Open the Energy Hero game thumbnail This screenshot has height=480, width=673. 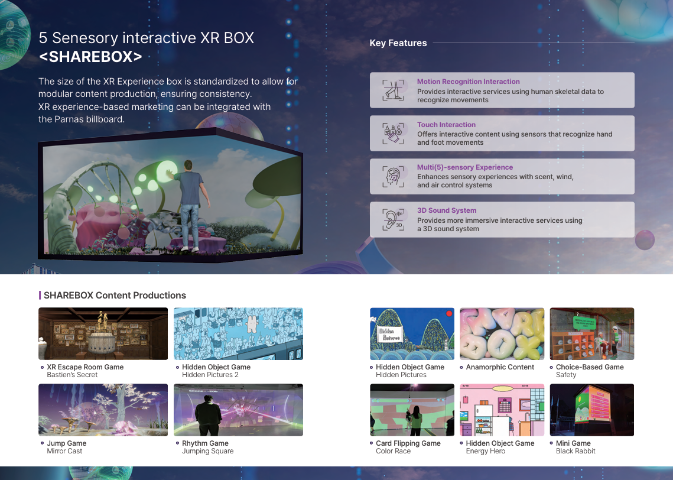[x=502, y=410]
